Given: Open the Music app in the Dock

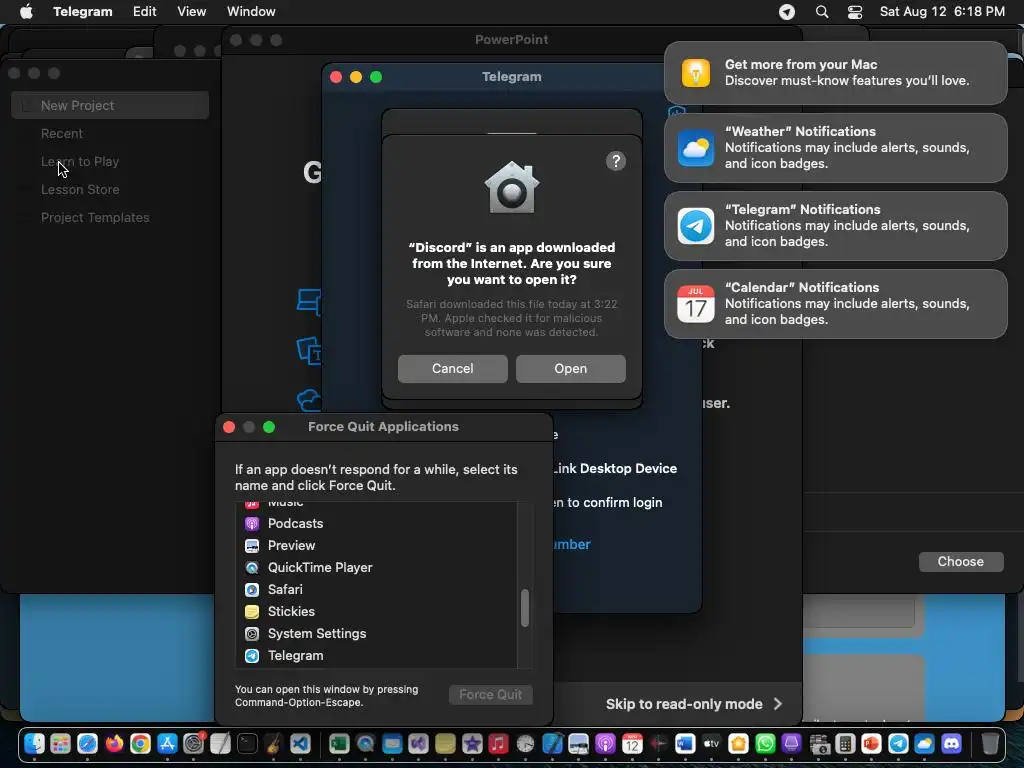Looking at the screenshot, I should point(498,743).
